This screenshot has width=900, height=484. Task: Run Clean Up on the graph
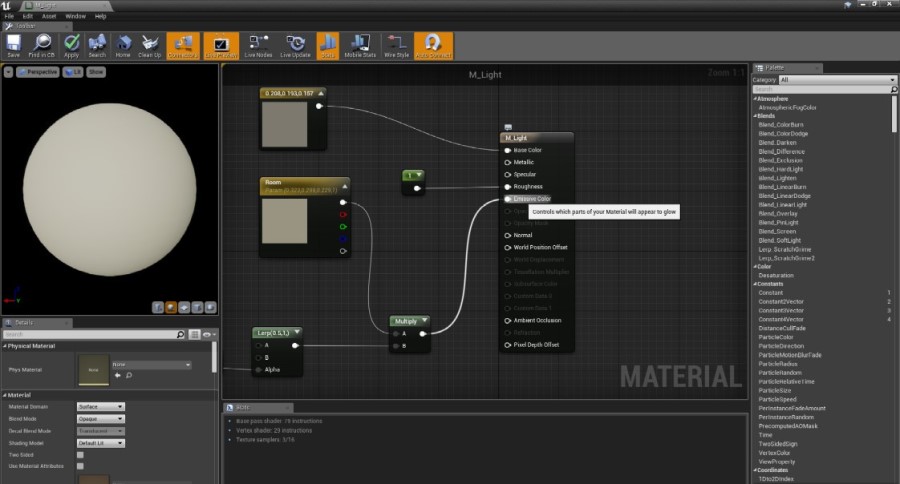click(x=150, y=43)
